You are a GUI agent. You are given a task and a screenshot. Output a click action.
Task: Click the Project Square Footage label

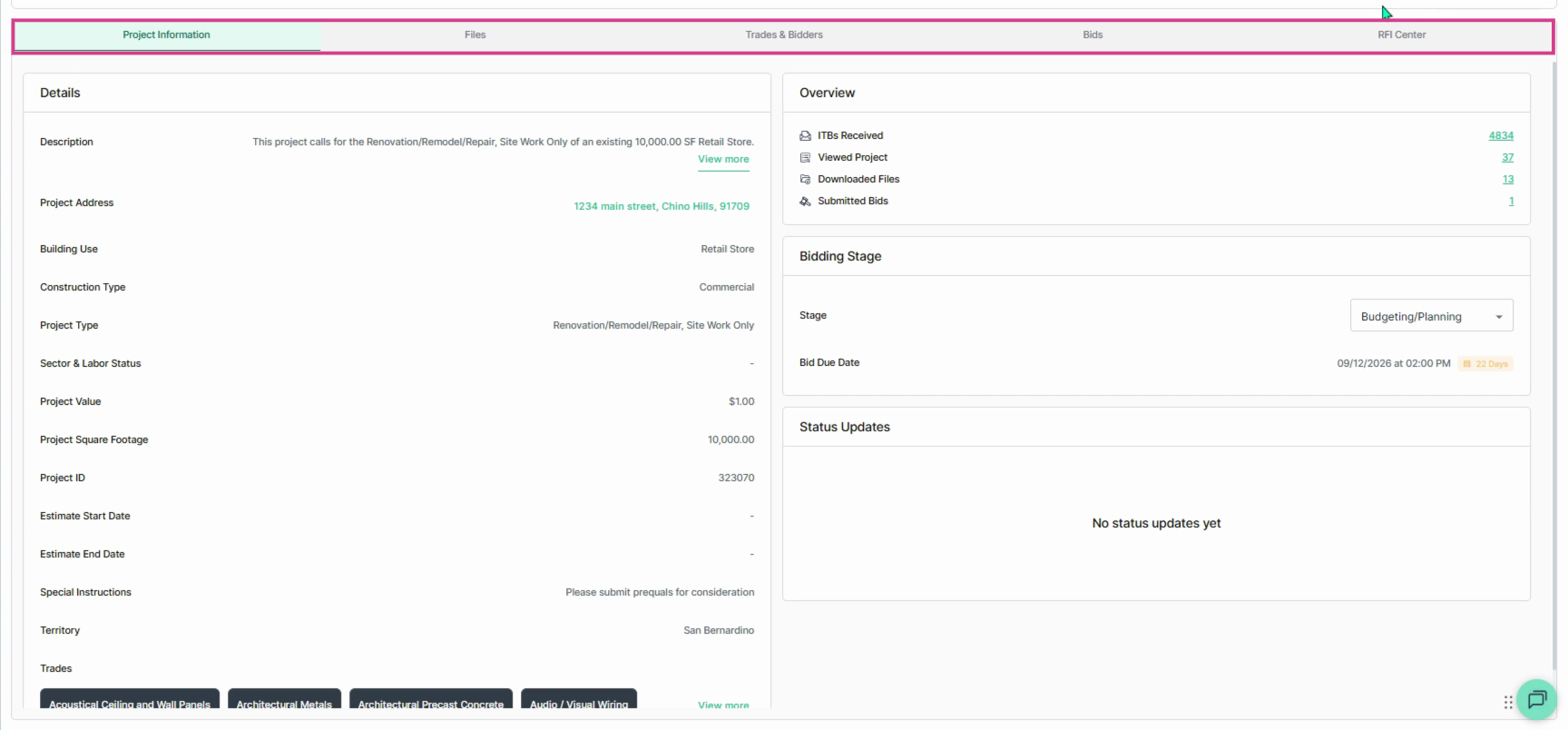coord(94,439)
